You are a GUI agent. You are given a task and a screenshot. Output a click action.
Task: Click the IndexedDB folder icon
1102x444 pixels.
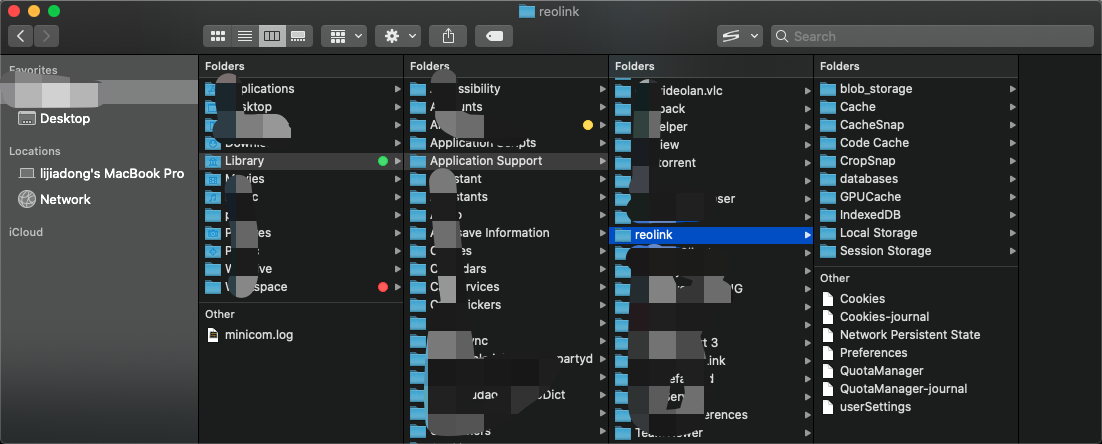coord(828,215)
